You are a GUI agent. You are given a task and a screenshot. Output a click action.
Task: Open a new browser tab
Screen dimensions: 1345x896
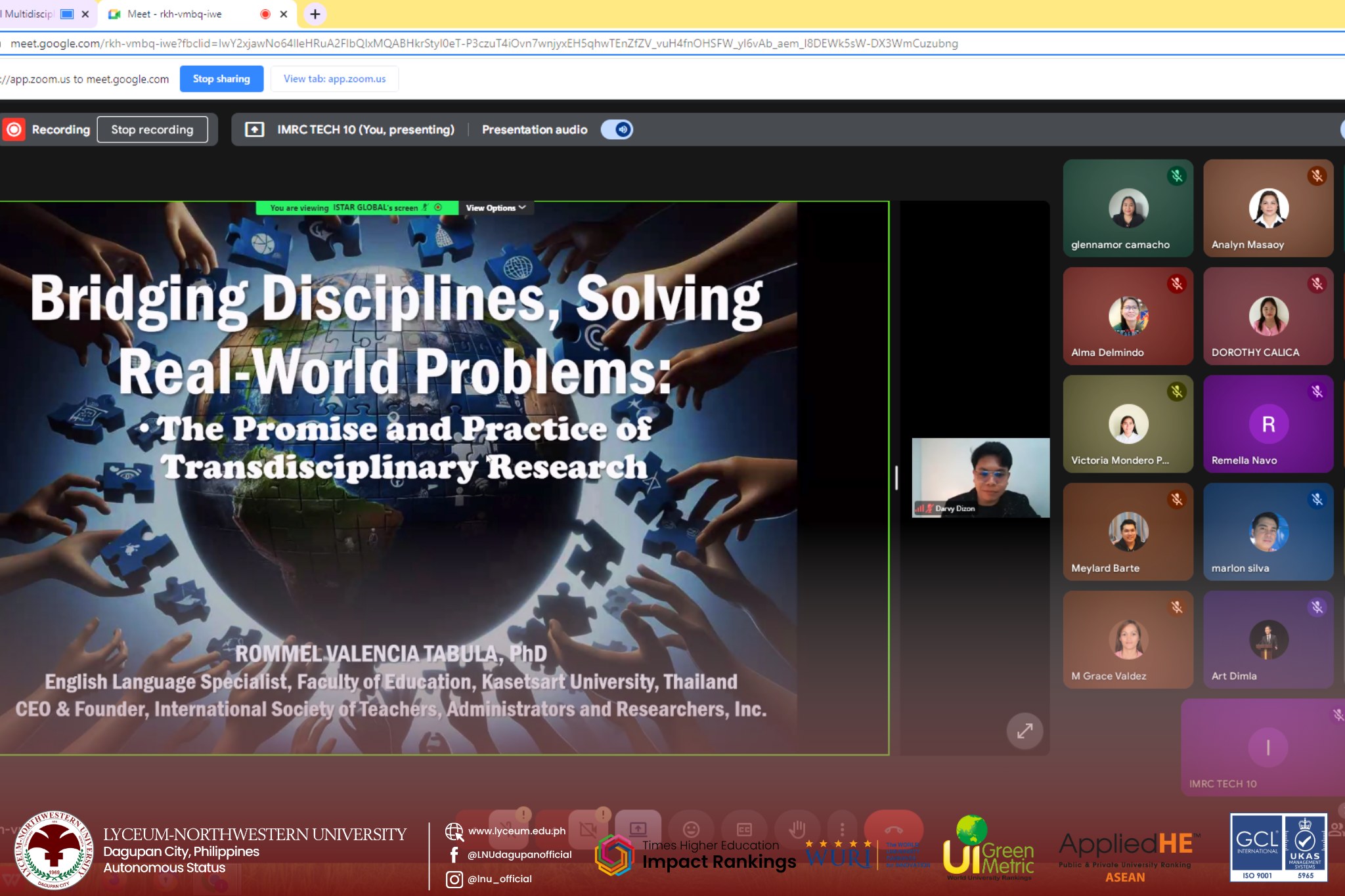pyautogui.click(x=315, y=14)
